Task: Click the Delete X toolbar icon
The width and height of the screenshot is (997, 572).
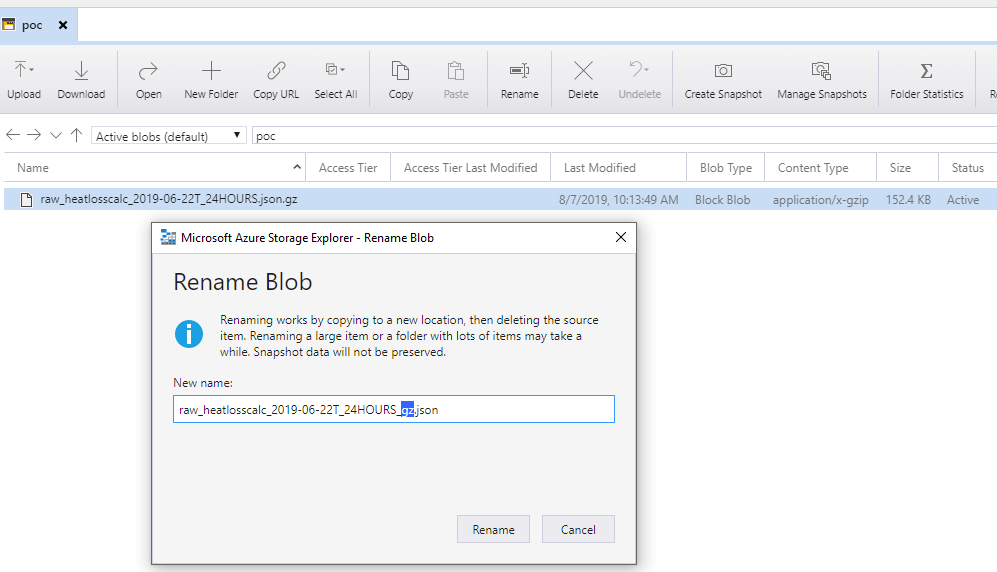Action: 583,71
